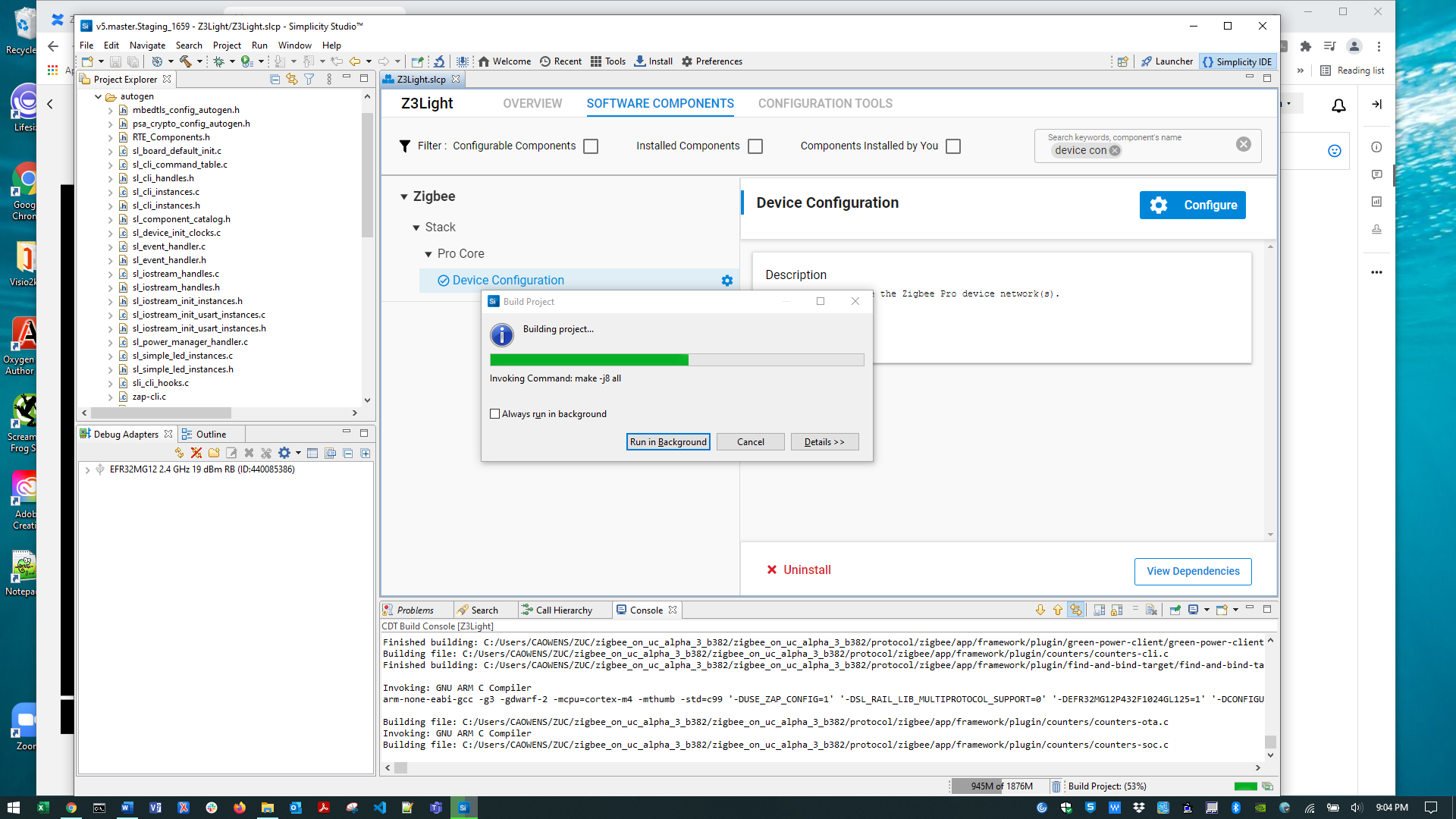The width and height of the screenshot is (1456, 819).
Task: Switch to CONFIGURATION TOOLS tab
Action: (x=824, y=104)
